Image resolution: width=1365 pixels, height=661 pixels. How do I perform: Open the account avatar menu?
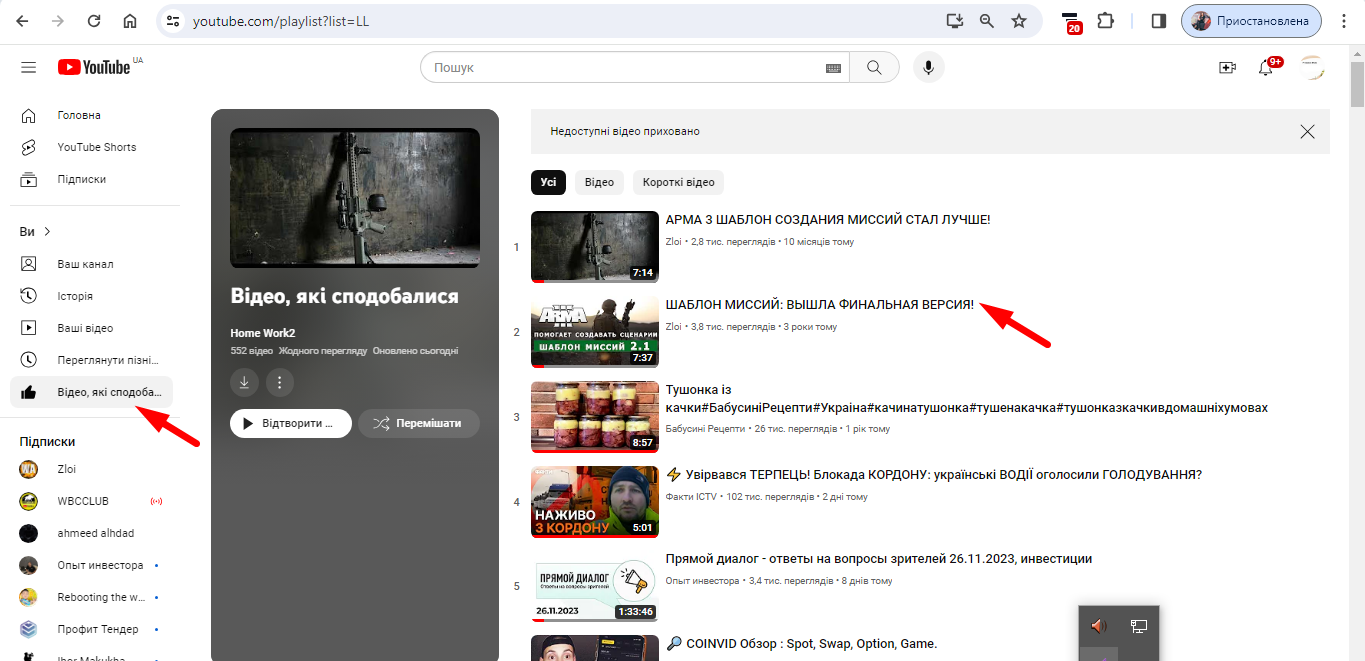click(x=1312, y=67)
